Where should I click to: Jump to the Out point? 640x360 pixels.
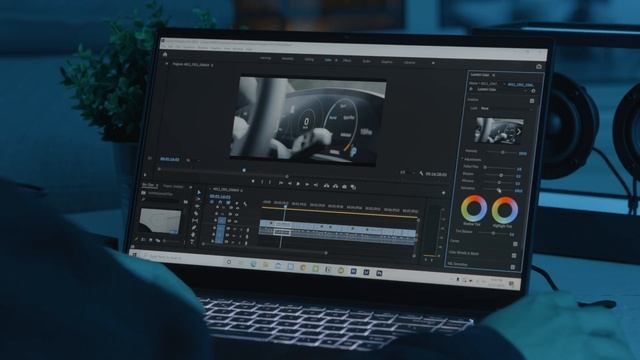(316, 185)
